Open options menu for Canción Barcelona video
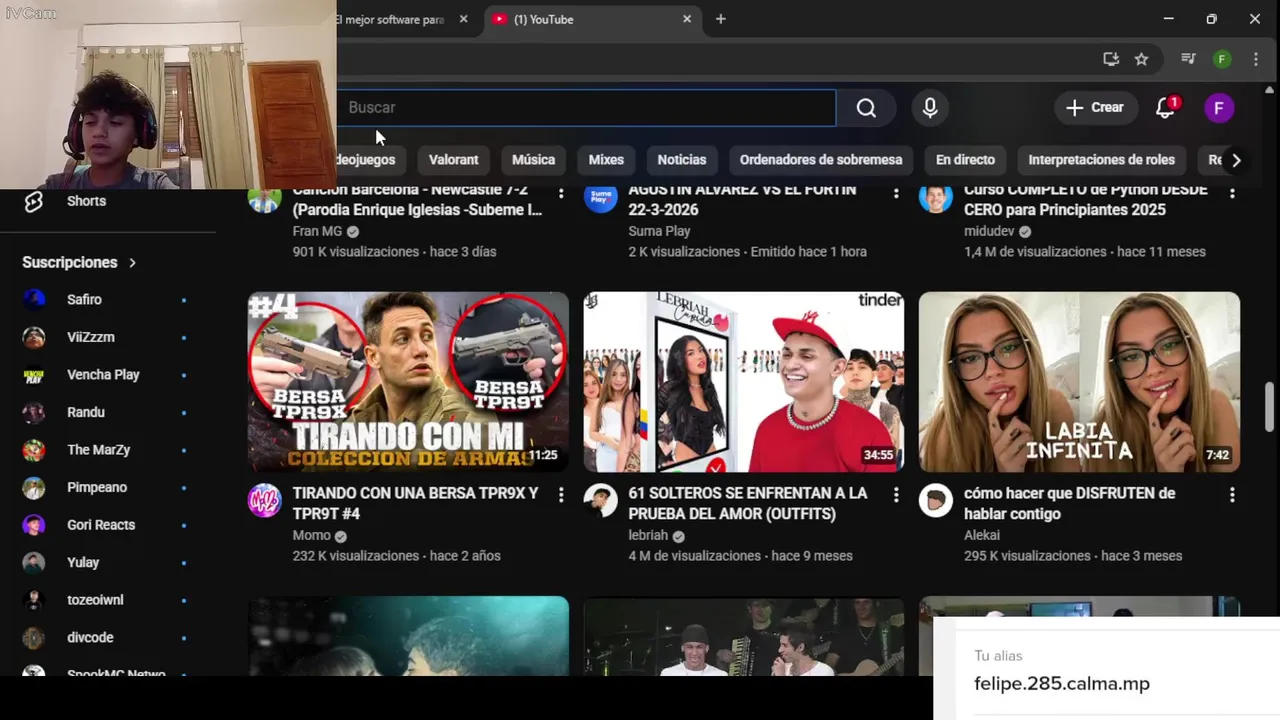The width and height of the screenshot is (1280, 720). pyautogui.click(x=561, y=193)
